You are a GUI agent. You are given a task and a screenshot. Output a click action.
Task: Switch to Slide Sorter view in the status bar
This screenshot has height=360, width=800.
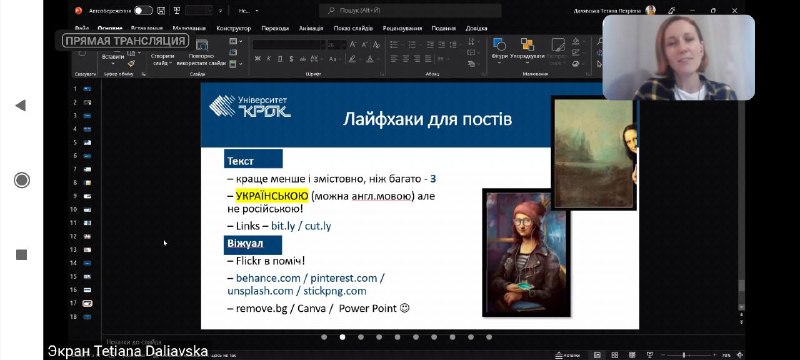615,355
